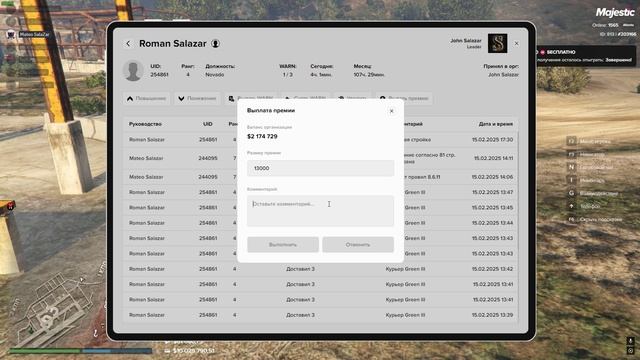
Task: Select the G key hint icon
Action: (x=571, y=193)
